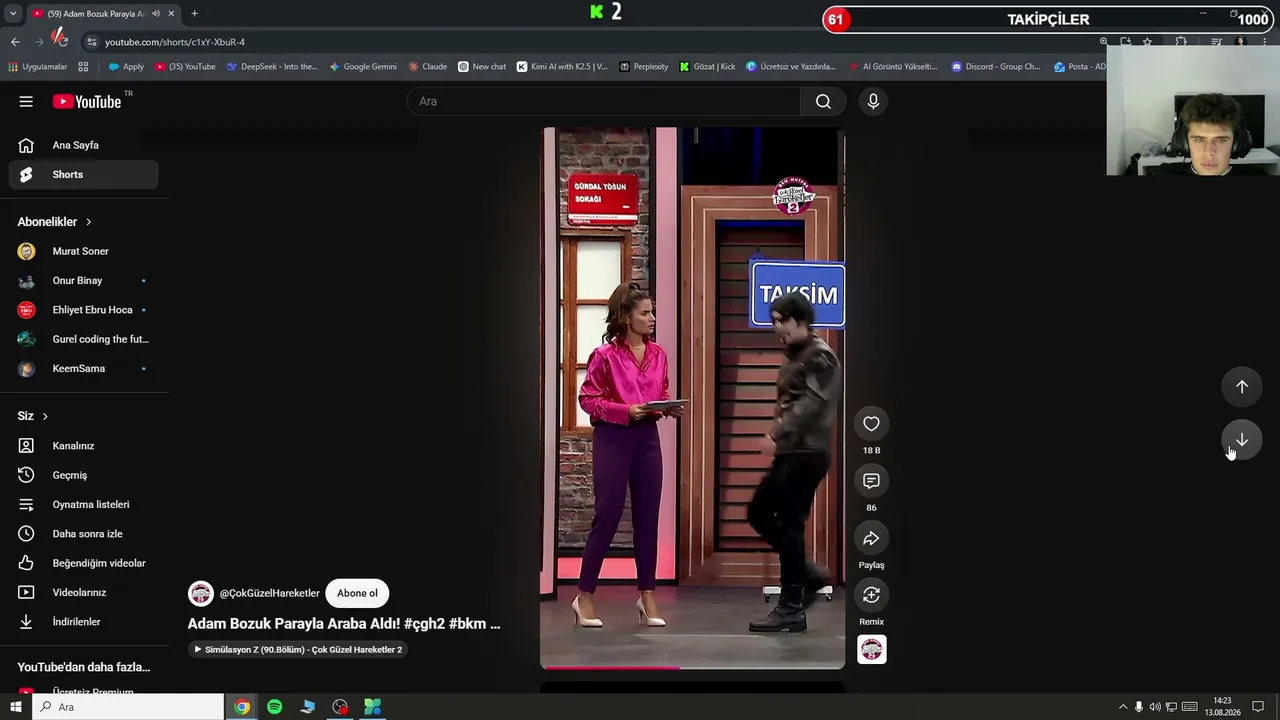Image resolution: width=1280 pixels, height=720 pixels.
Task: Open Ana Sayfa in the sidebar
Action: click(x=84, y=145)
